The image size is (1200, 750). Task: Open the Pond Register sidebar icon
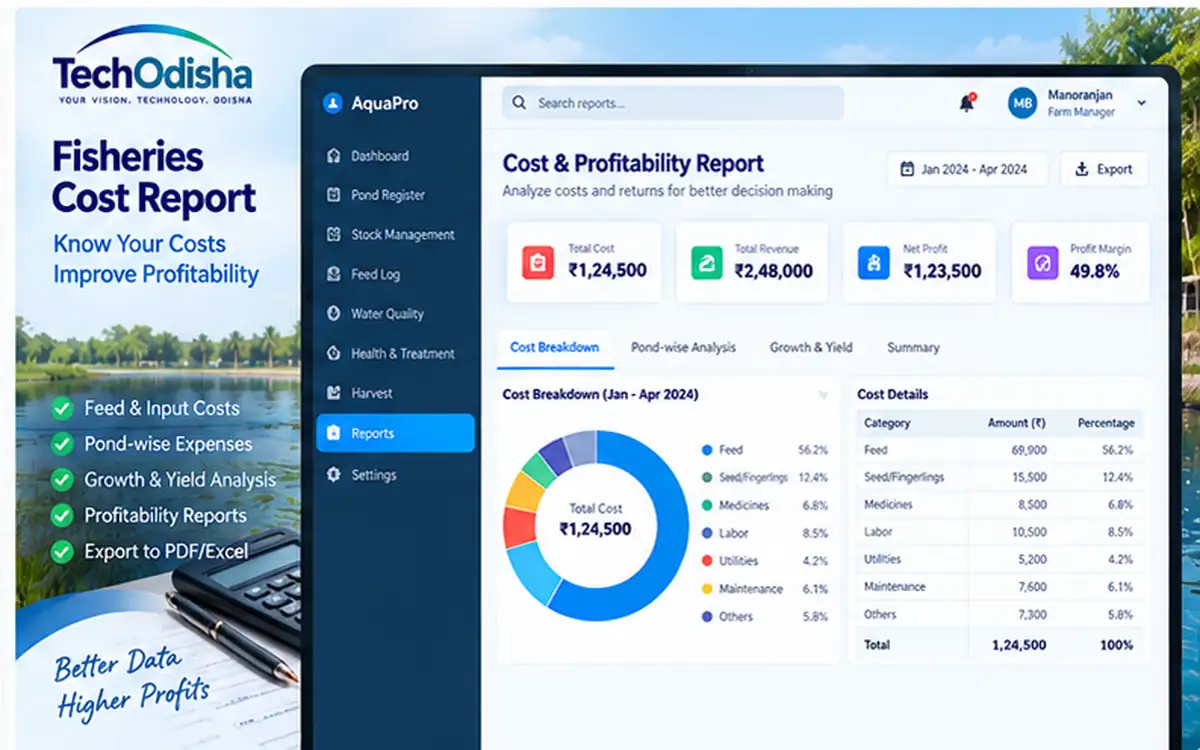point(334,195)
